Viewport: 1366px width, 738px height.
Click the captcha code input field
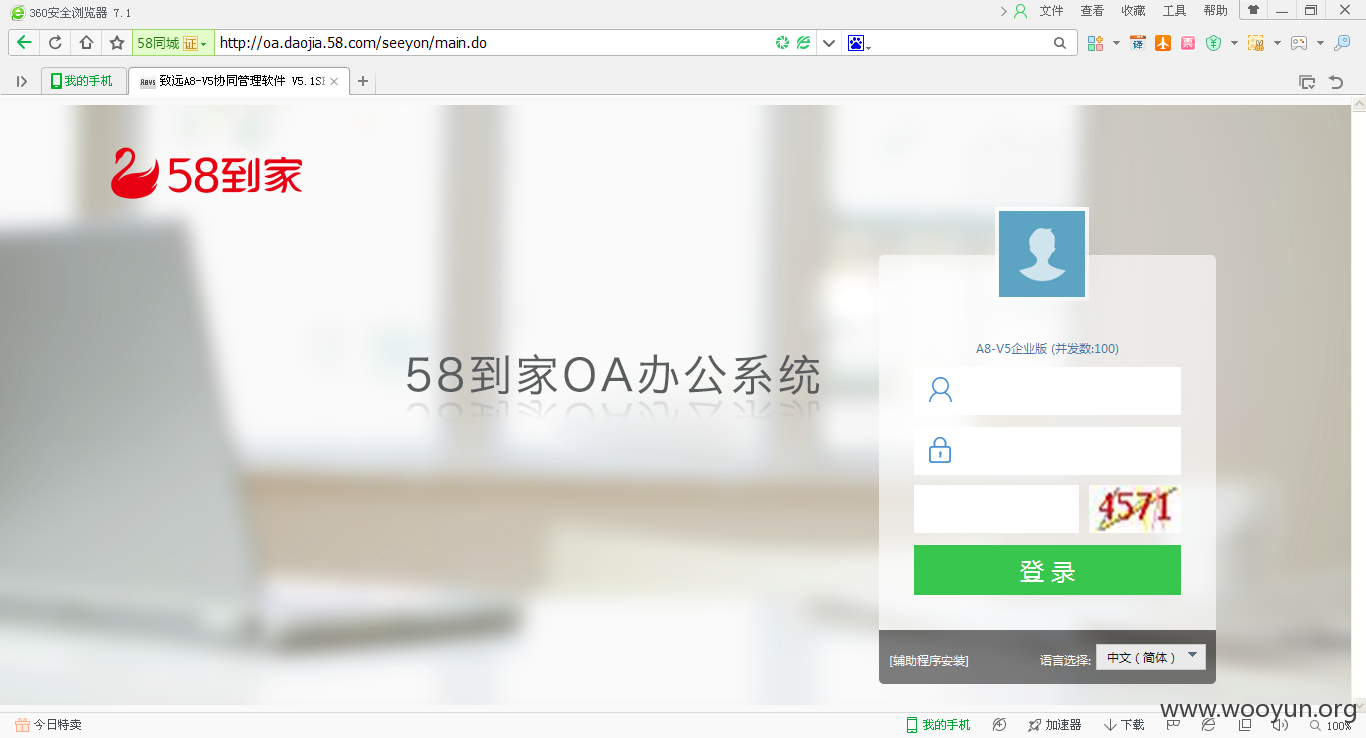[996, 509]
